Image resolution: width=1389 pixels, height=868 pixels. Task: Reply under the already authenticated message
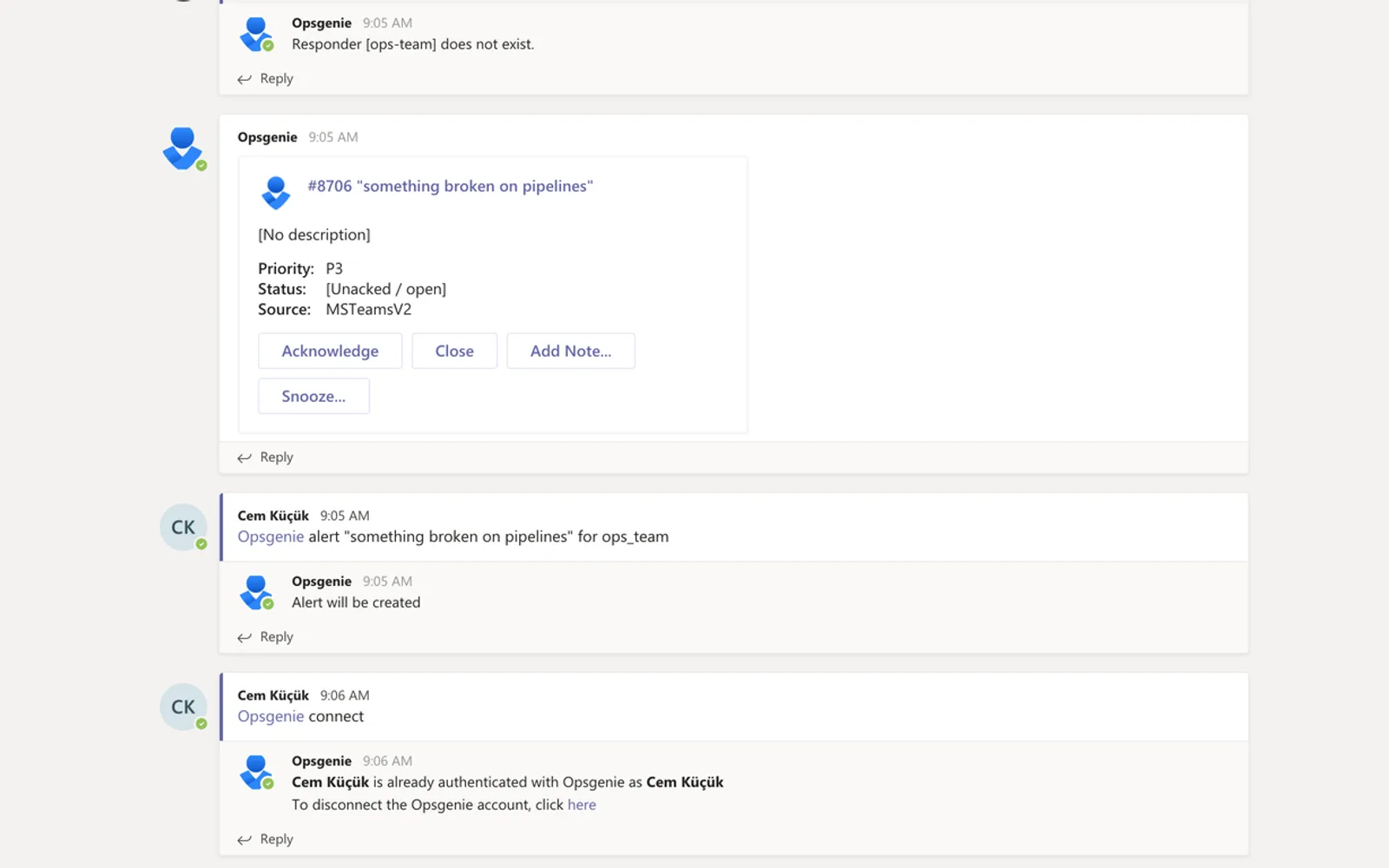(266, 839)
